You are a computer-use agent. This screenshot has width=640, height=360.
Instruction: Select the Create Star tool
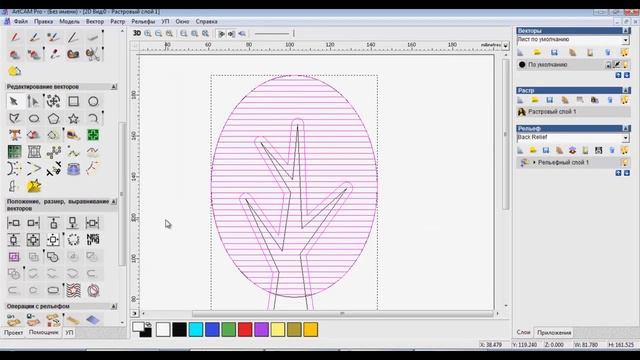point(73,118)
